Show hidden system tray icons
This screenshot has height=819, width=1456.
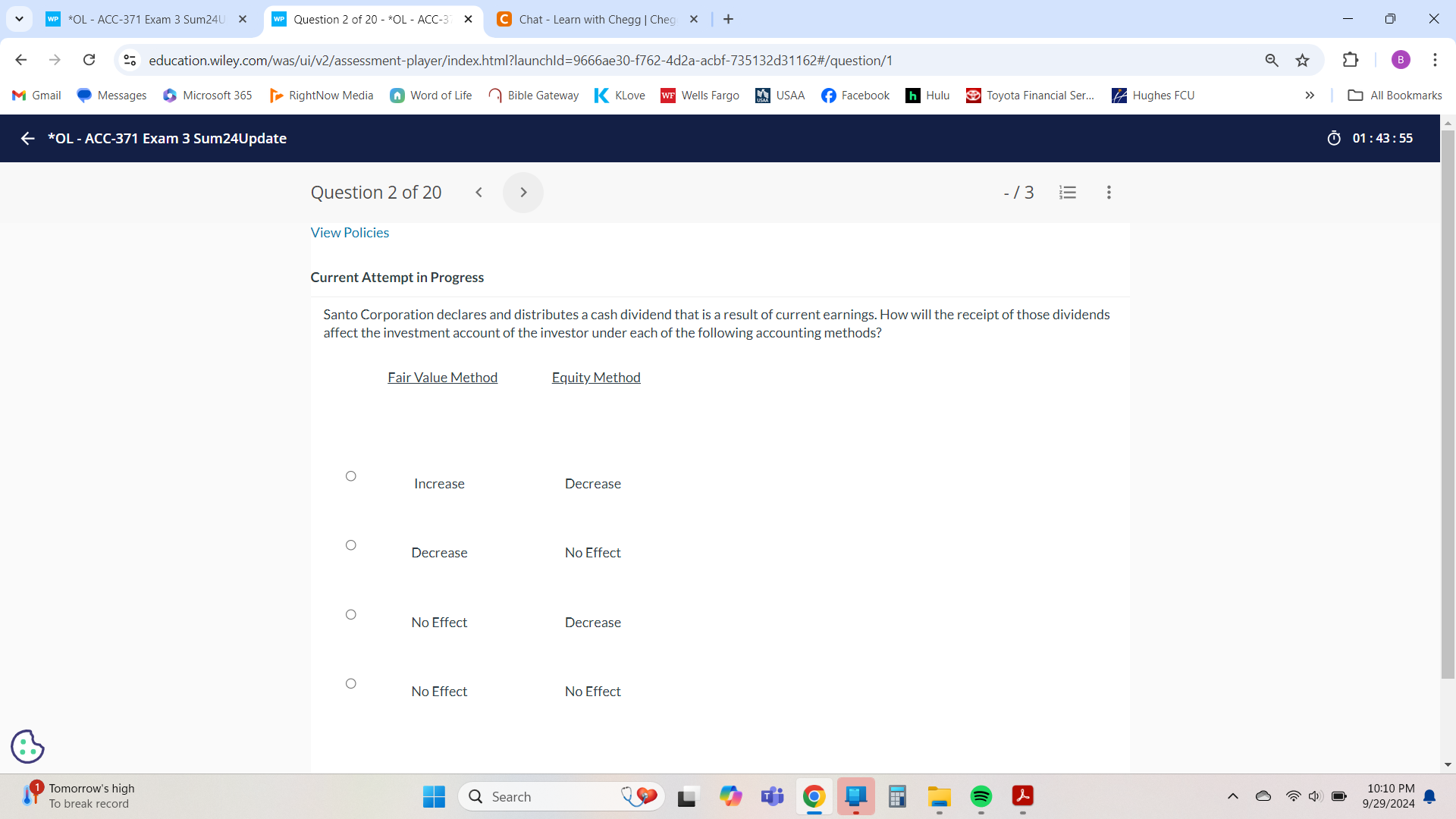click(x=1232, y=796)
